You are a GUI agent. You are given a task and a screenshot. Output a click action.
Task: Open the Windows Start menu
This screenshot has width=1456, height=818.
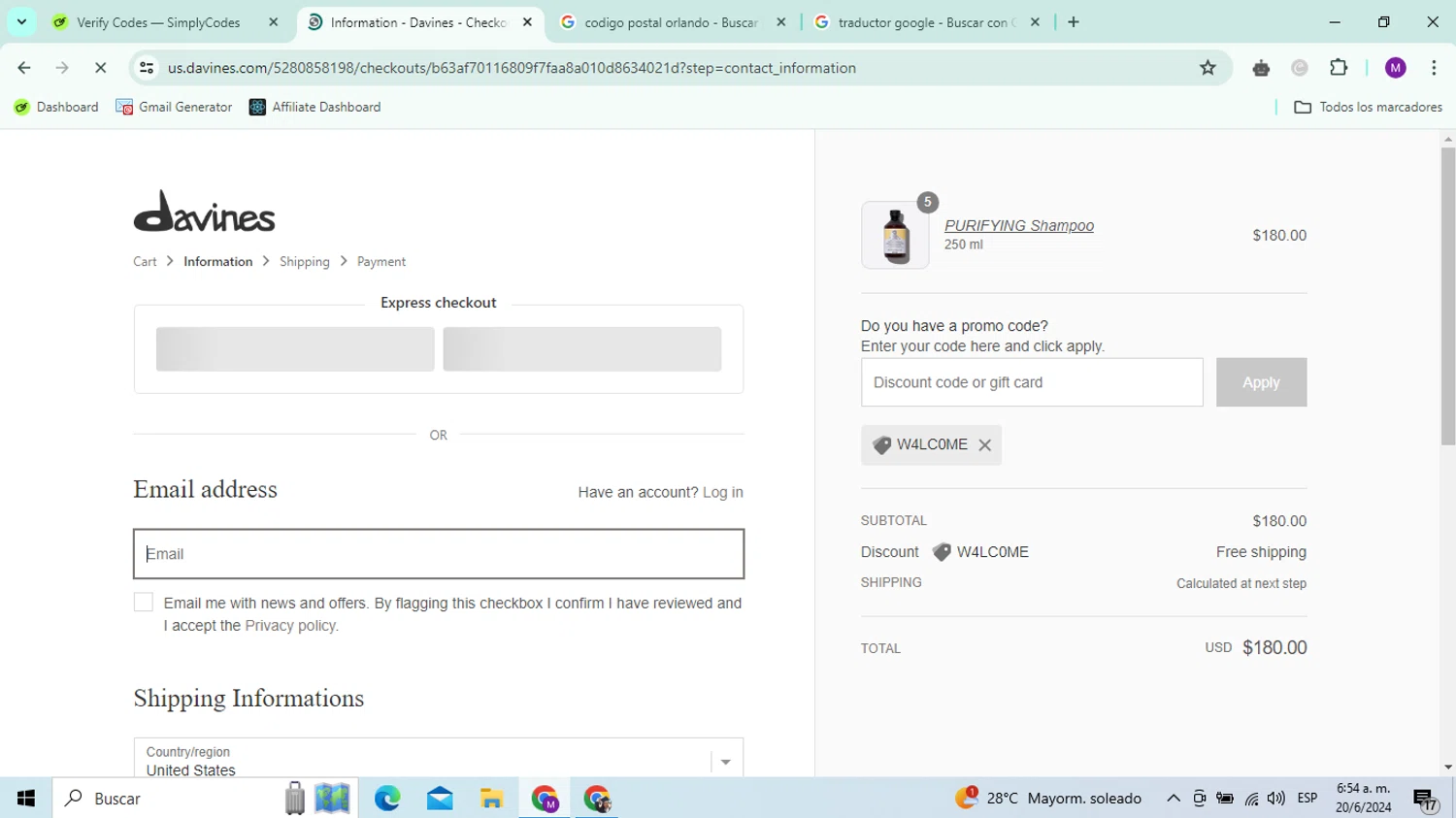(26, 799)
